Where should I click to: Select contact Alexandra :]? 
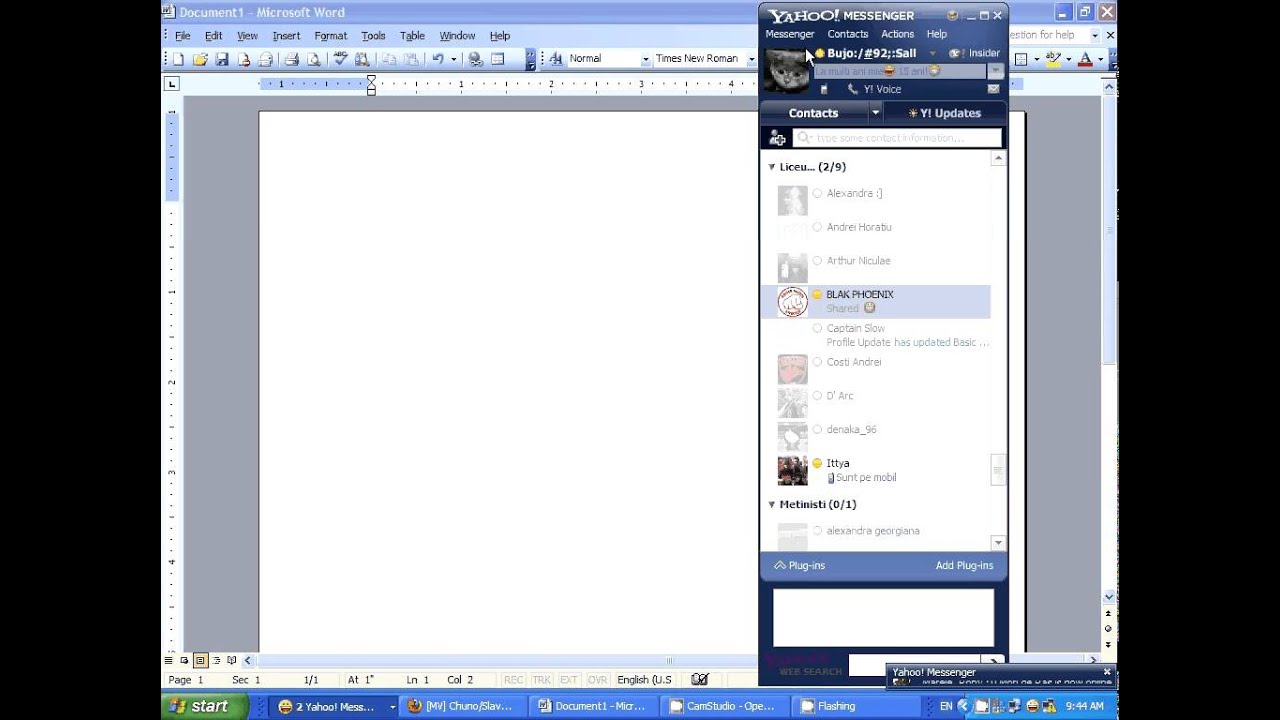pos(876,200)
